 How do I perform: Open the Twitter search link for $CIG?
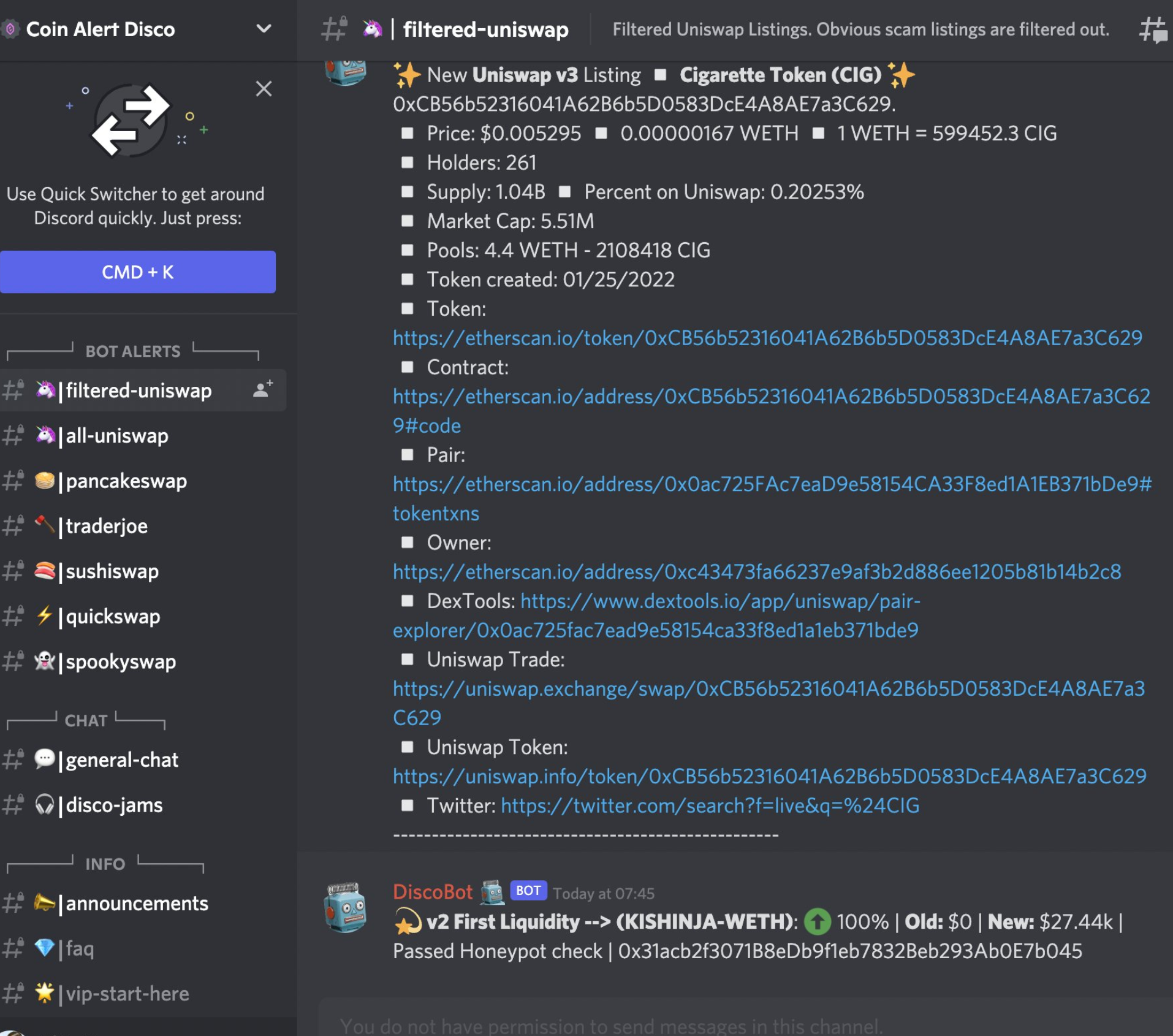[710, 806]
